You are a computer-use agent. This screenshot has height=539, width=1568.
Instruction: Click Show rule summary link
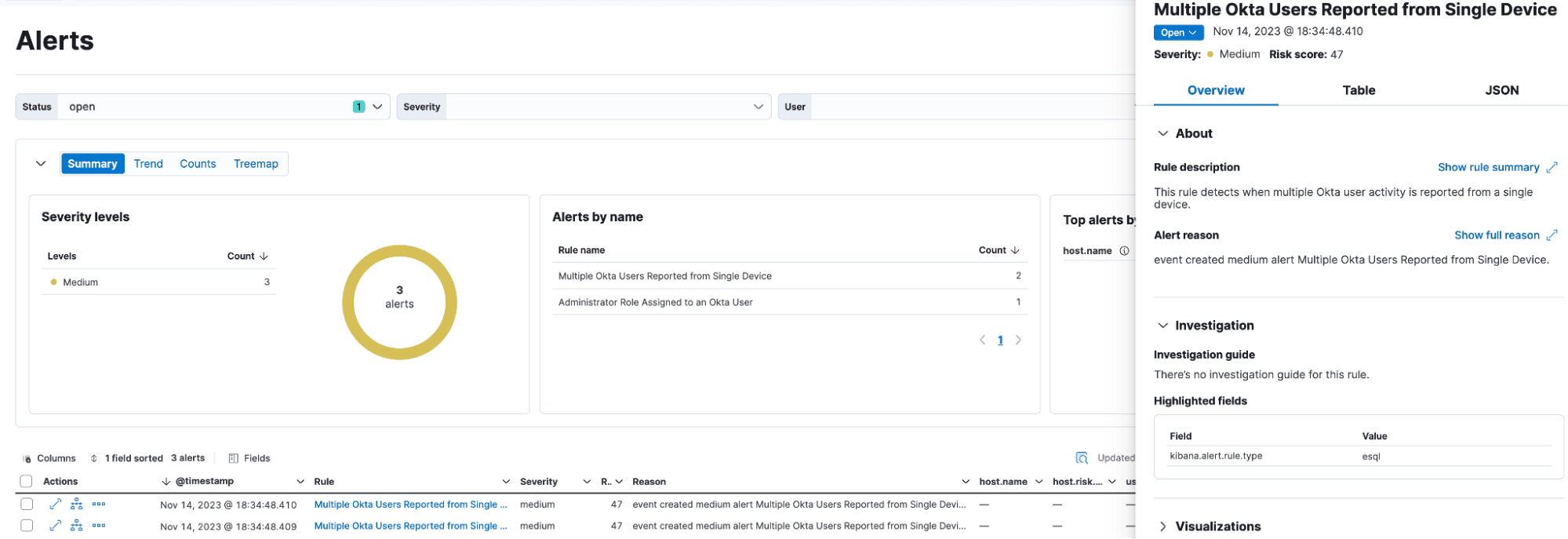point(1488,167)
